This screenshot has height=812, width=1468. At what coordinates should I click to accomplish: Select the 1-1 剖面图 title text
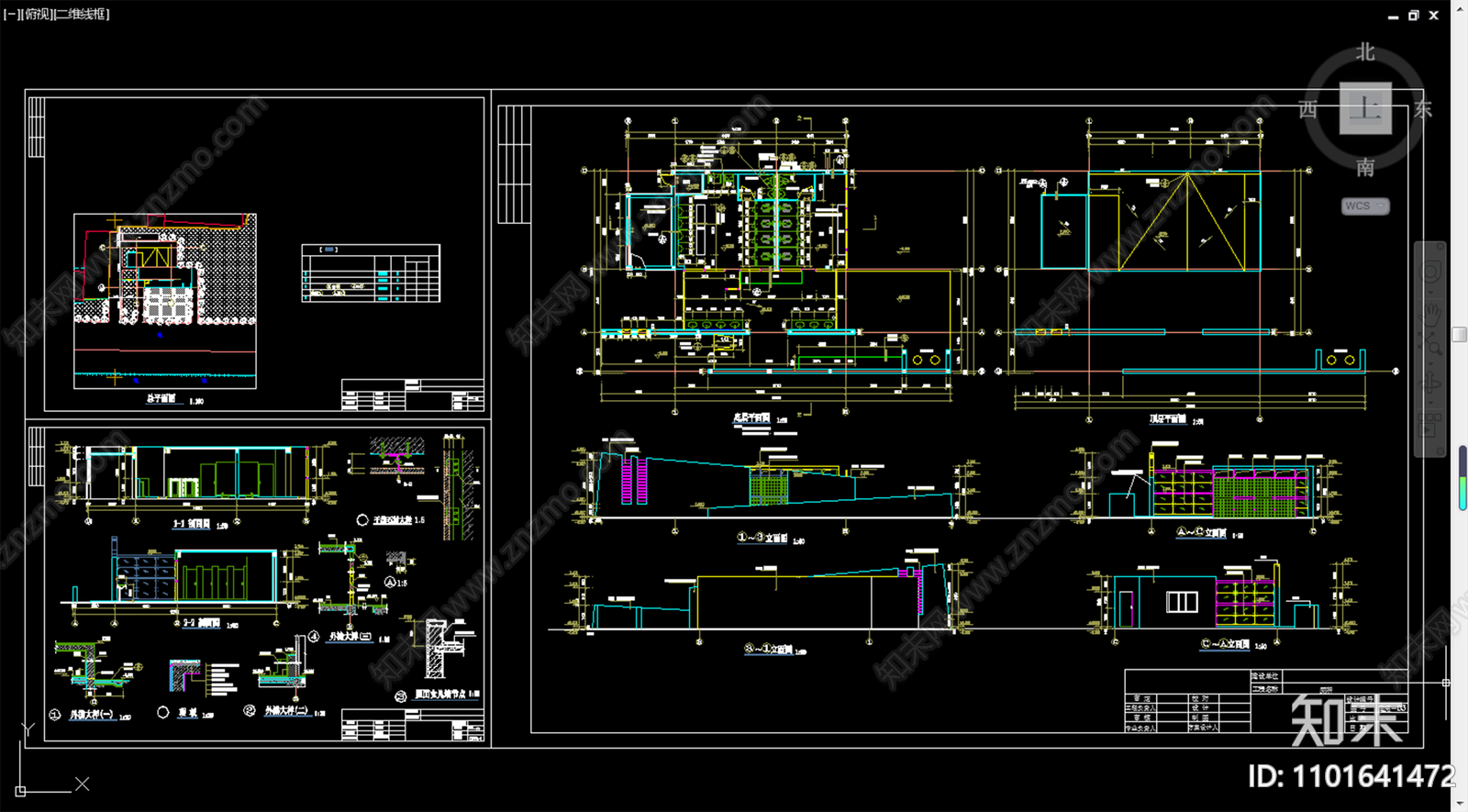(x=192, y=524)
